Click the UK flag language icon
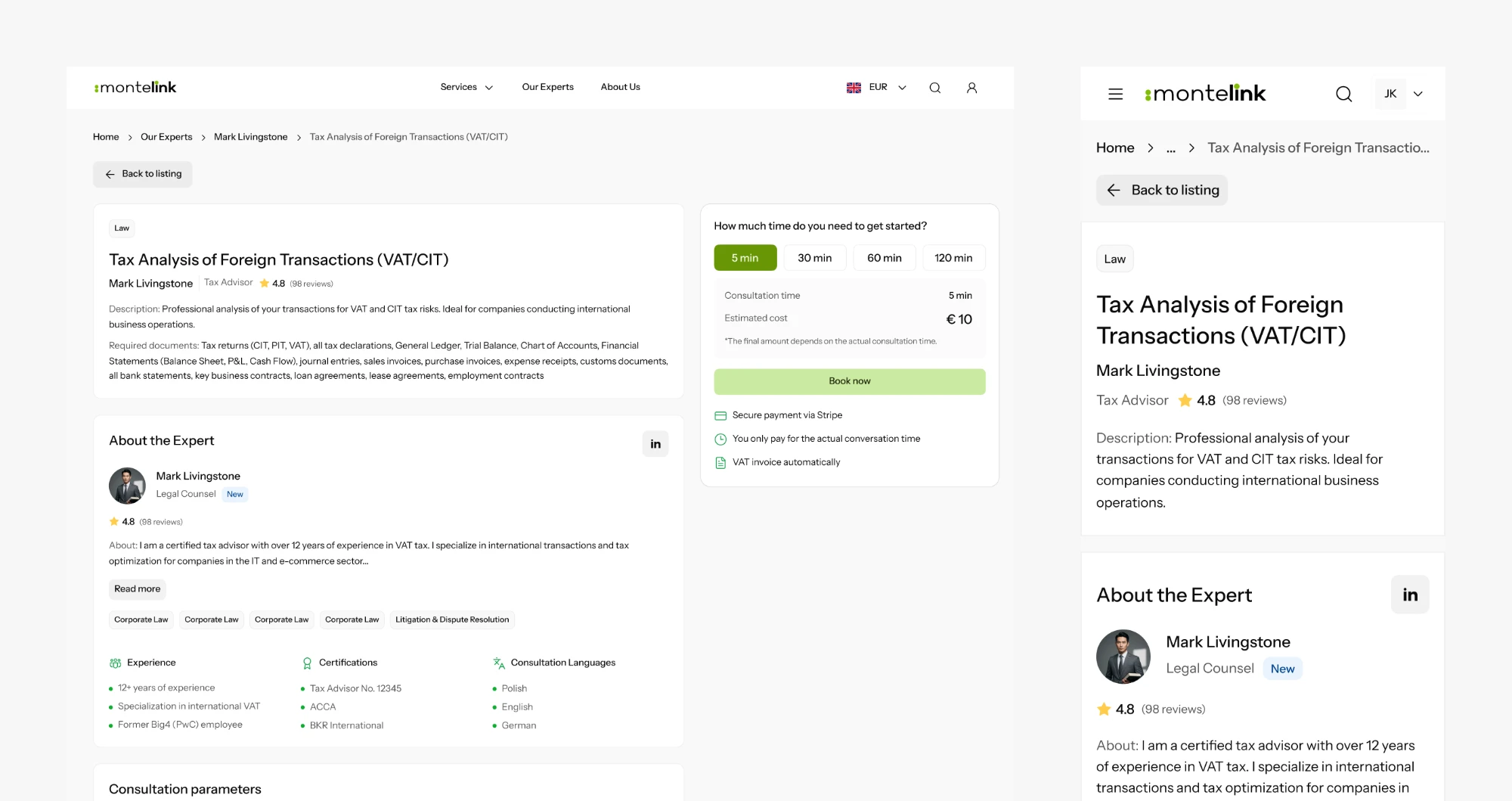Viewport: 1512px width, 801px height. click(x=854, y=88)
